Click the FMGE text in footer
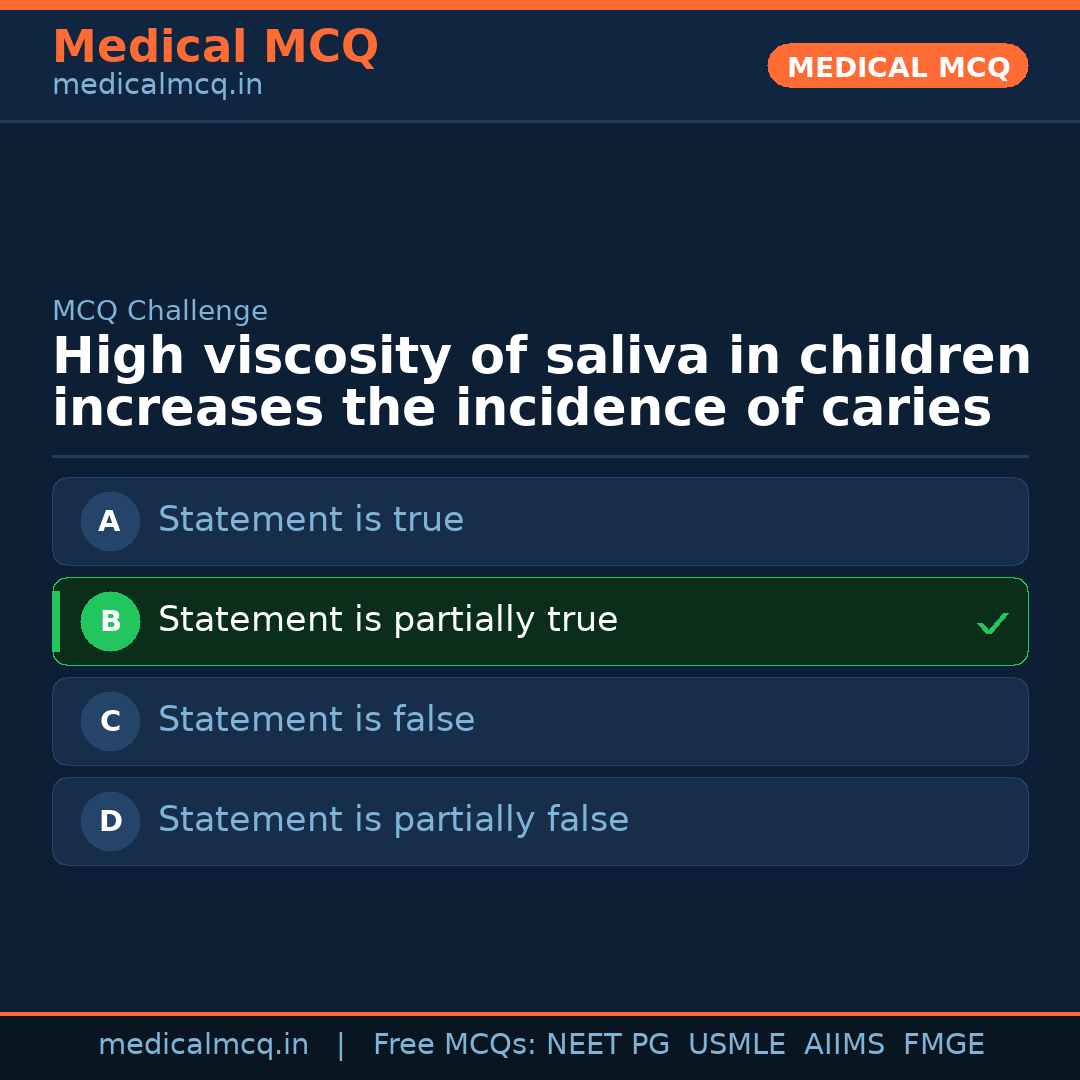Image resolution: width=1080 pixels, height=1080 pixels. (x=944, y=1045)
